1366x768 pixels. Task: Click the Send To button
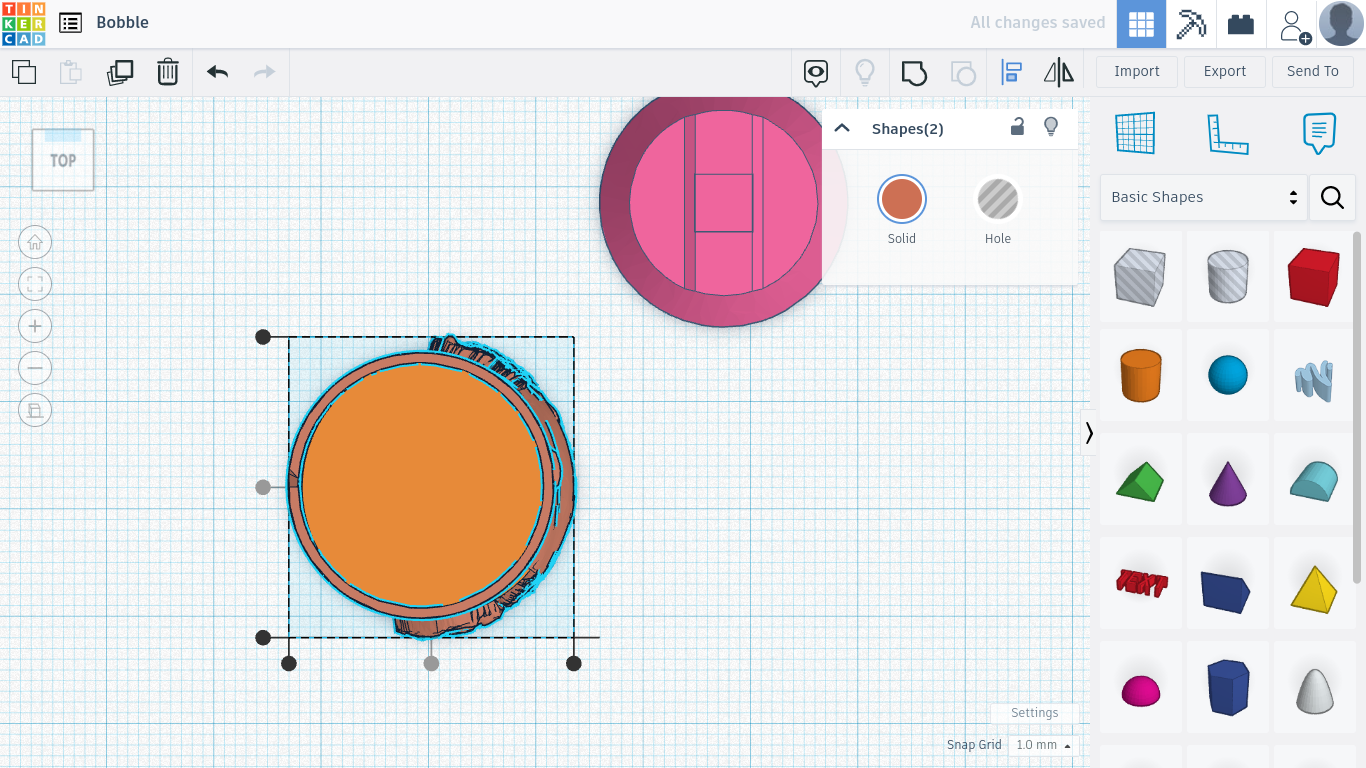tap(1313, 72)
